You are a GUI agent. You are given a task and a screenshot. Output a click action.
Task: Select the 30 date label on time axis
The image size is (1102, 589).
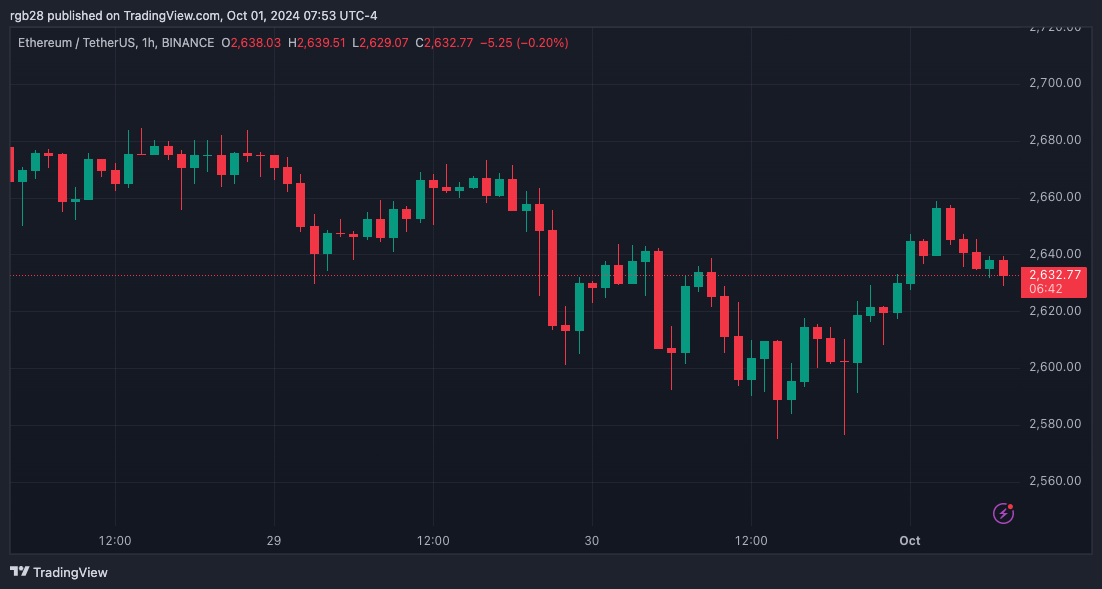[x=592, y=540]
